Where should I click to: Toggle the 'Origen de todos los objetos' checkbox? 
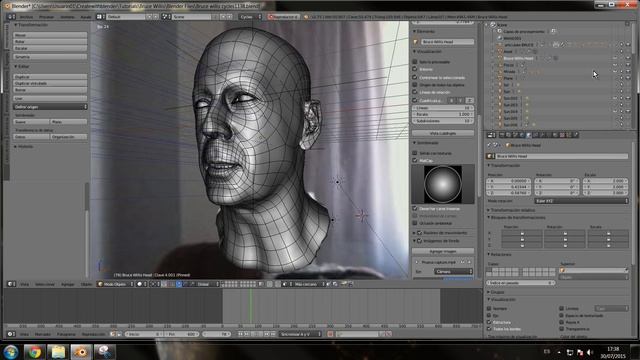415,85
